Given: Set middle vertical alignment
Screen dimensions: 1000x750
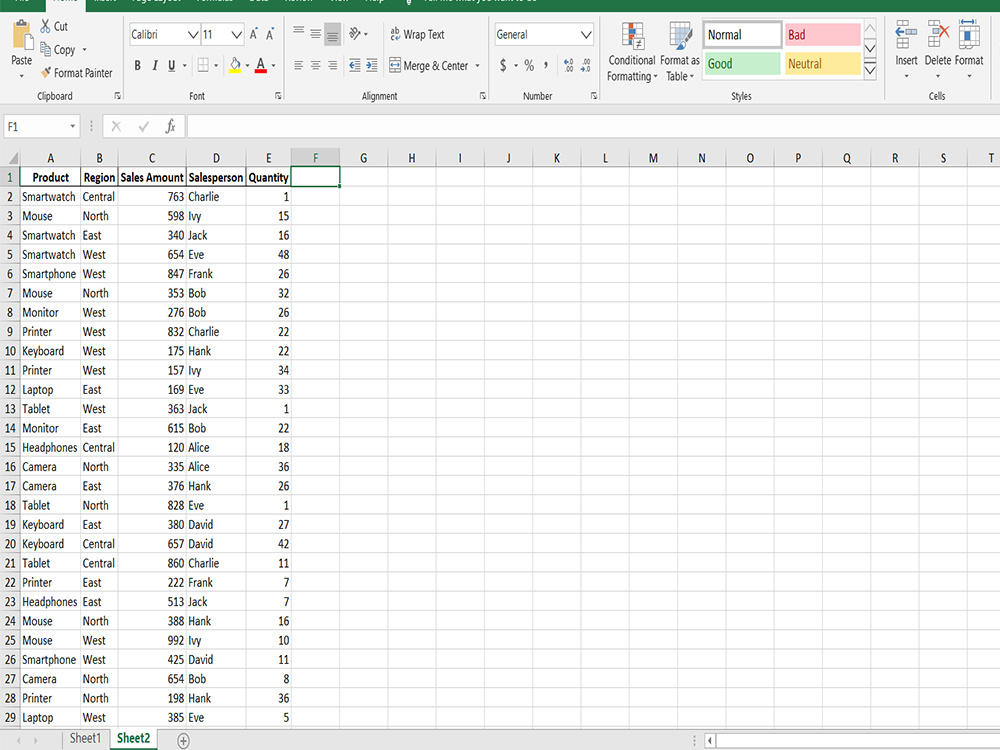Looking at the screenshot, I should click(x=316, y=33).
